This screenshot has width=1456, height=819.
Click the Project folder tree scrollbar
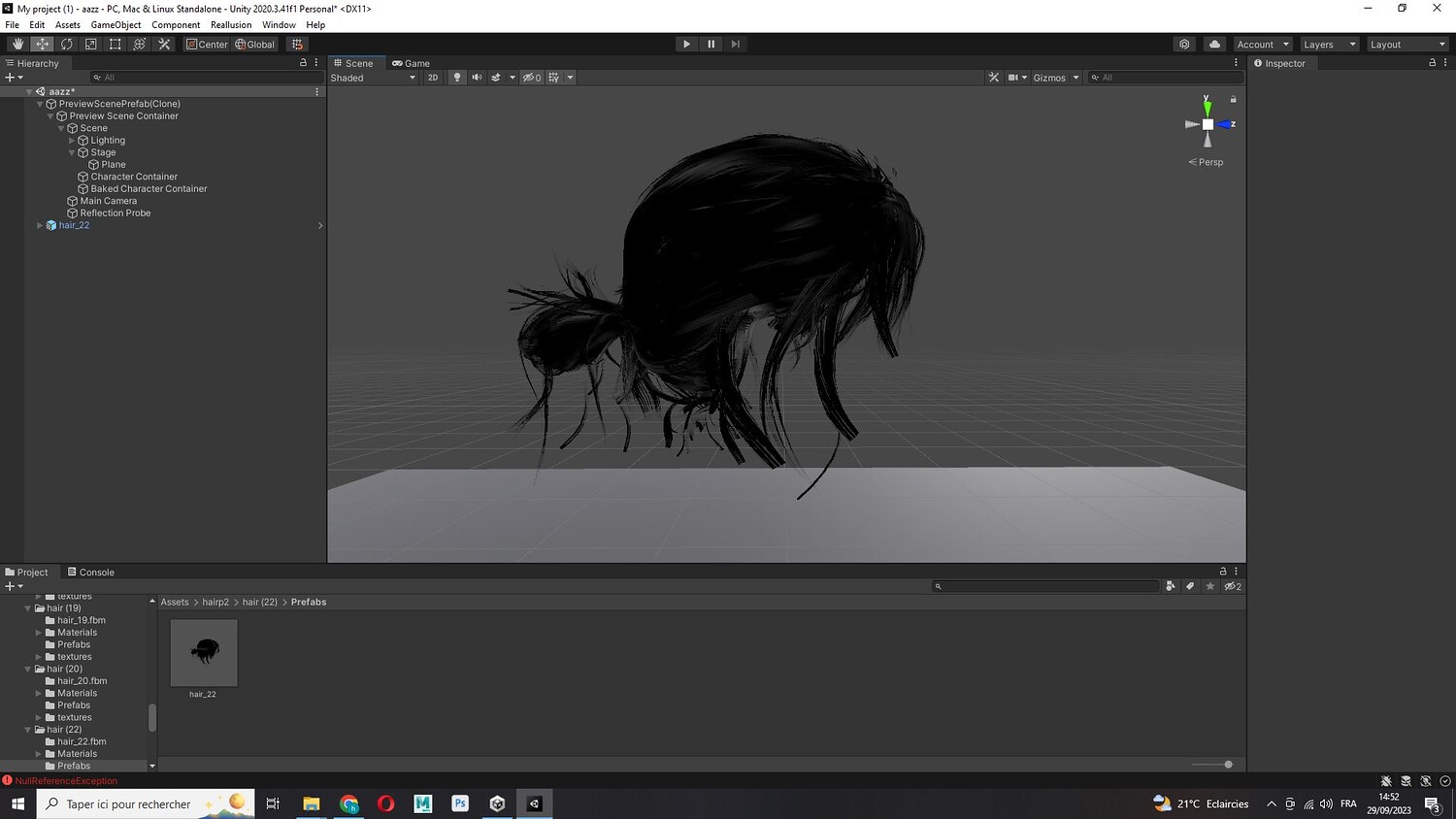click(x=152, y=718)
